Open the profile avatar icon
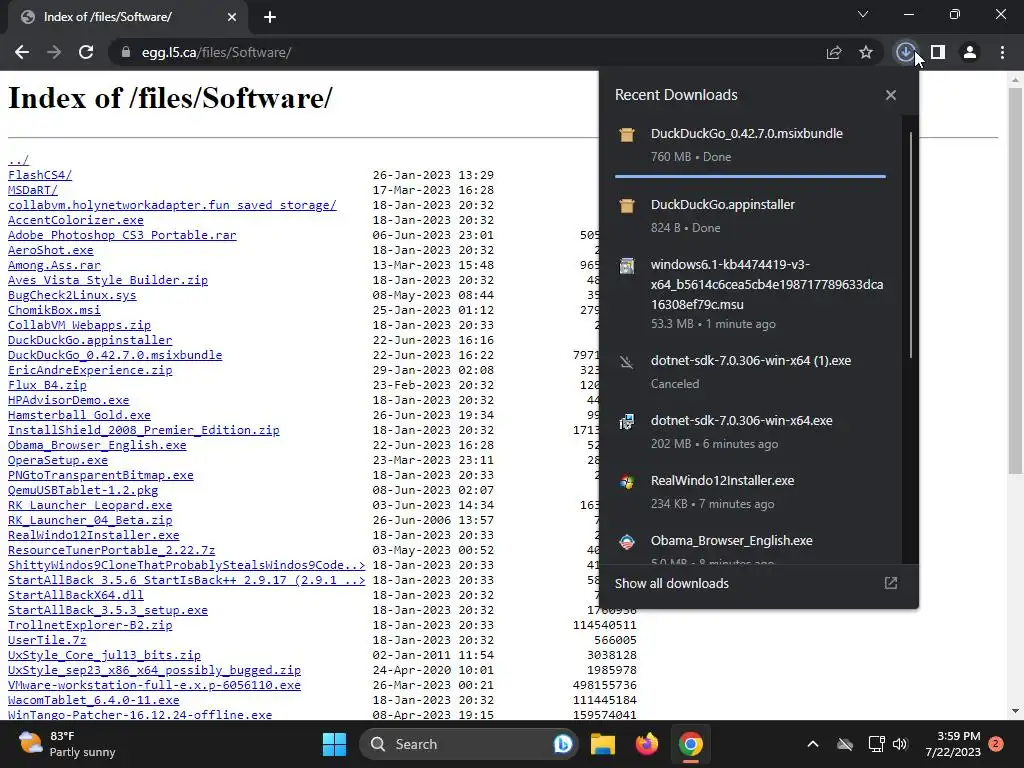 (x=970, y=52)
